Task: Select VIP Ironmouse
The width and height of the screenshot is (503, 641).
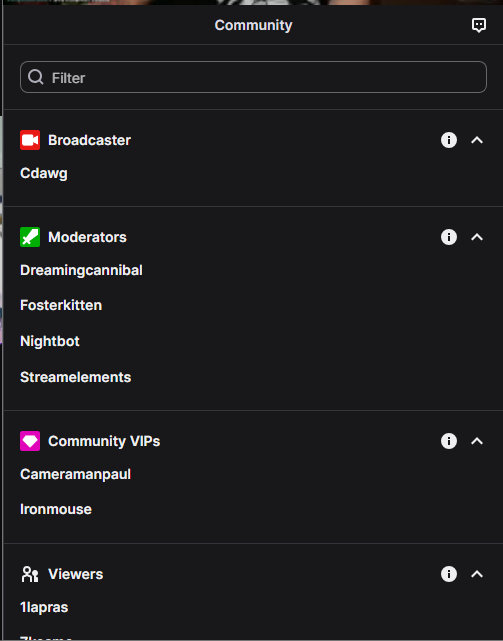Action: [x=56, y=509]
